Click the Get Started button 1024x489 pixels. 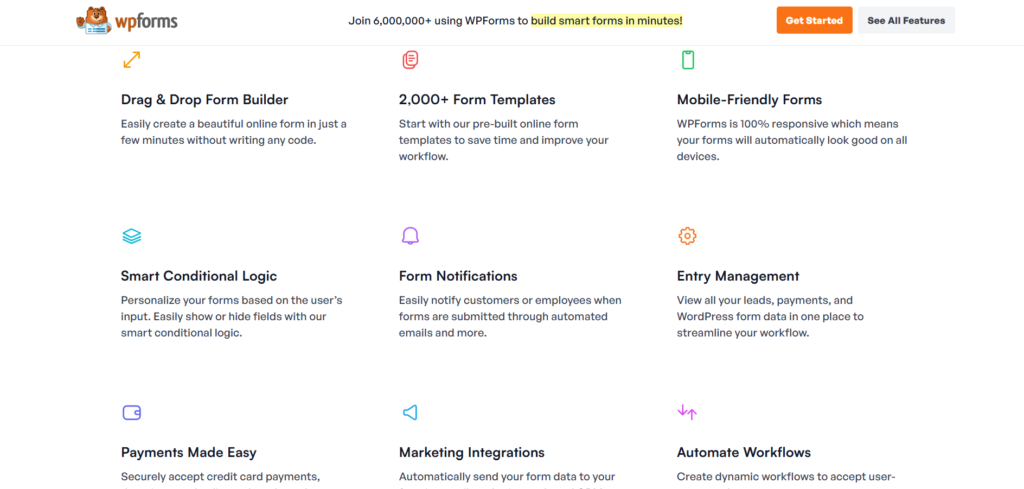814,20
